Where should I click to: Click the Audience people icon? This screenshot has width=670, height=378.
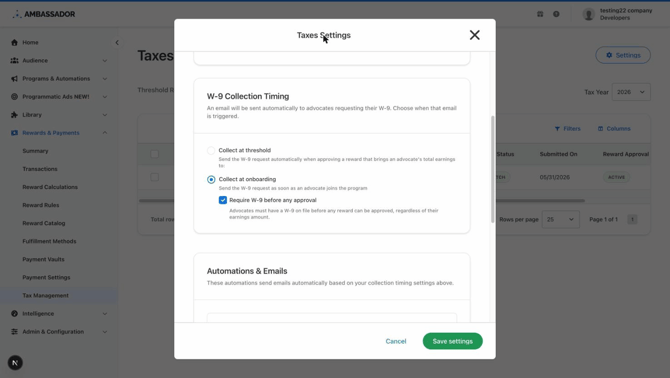click(x=15, y=61)
